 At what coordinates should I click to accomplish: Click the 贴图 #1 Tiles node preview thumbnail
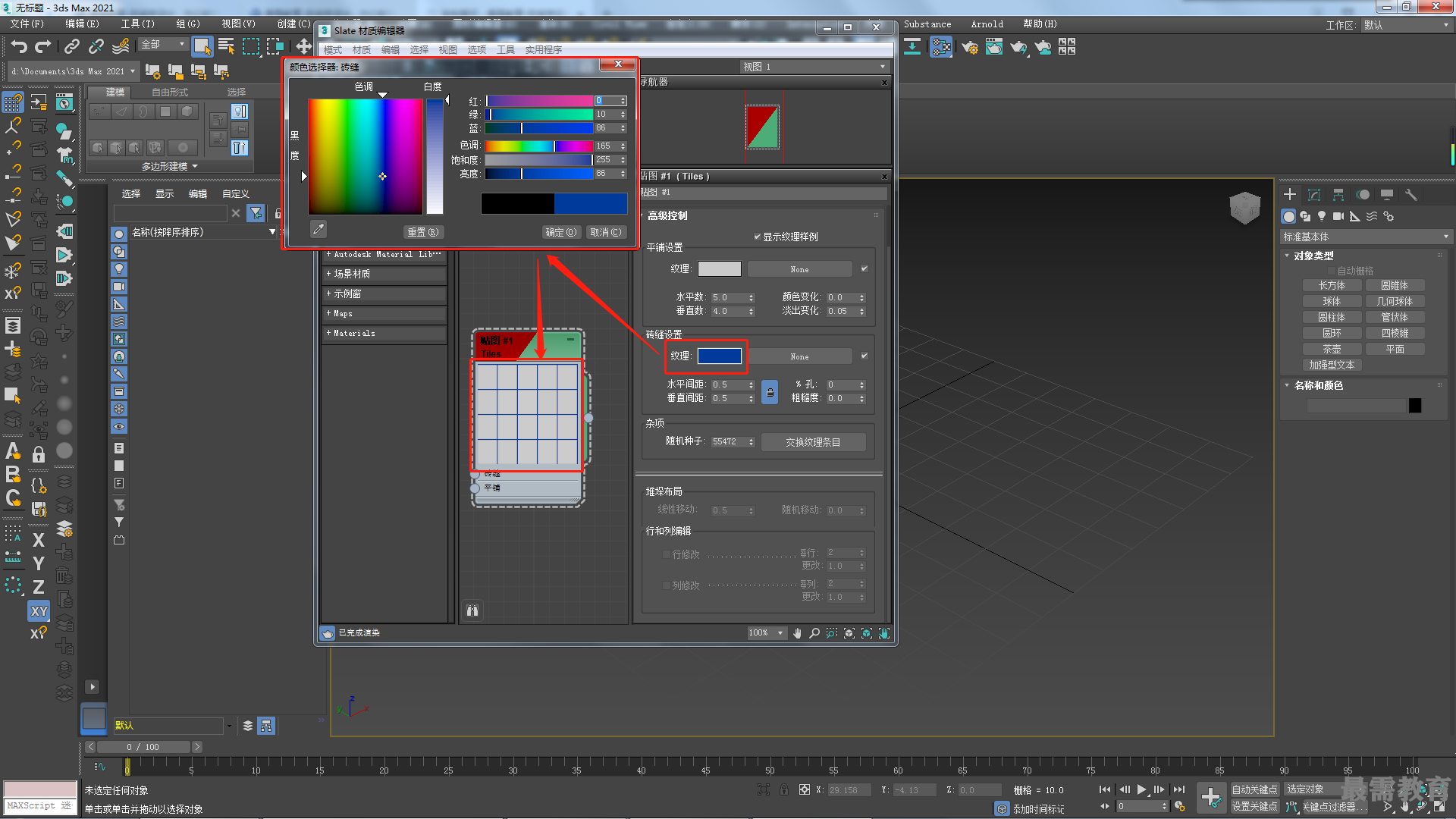[x=527, y=414]
